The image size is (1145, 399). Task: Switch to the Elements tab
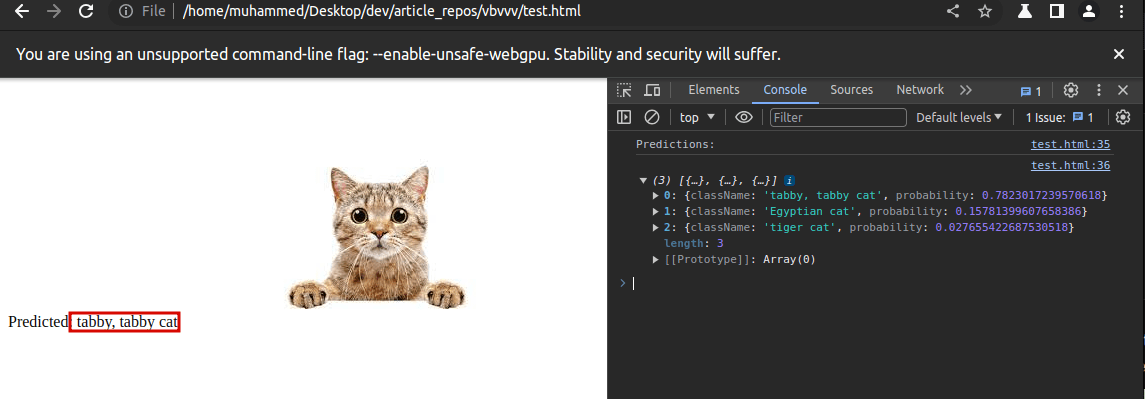713,90
